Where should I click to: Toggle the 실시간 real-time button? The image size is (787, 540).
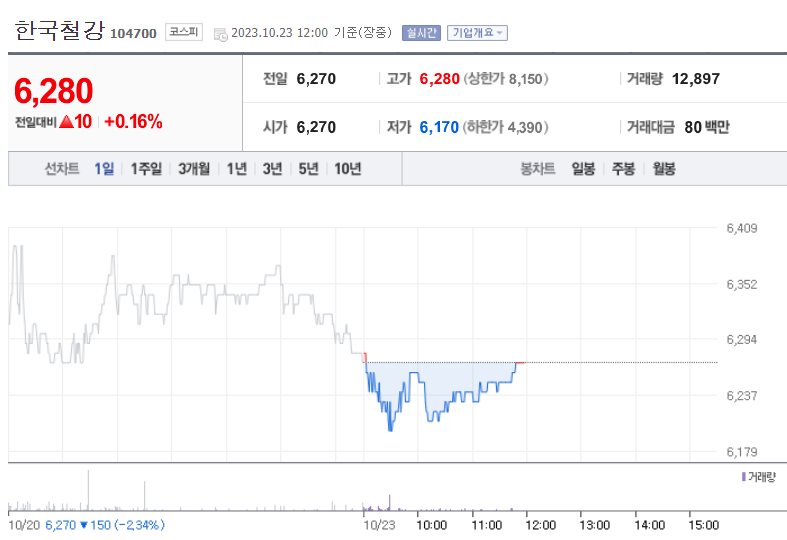[421, 33]
